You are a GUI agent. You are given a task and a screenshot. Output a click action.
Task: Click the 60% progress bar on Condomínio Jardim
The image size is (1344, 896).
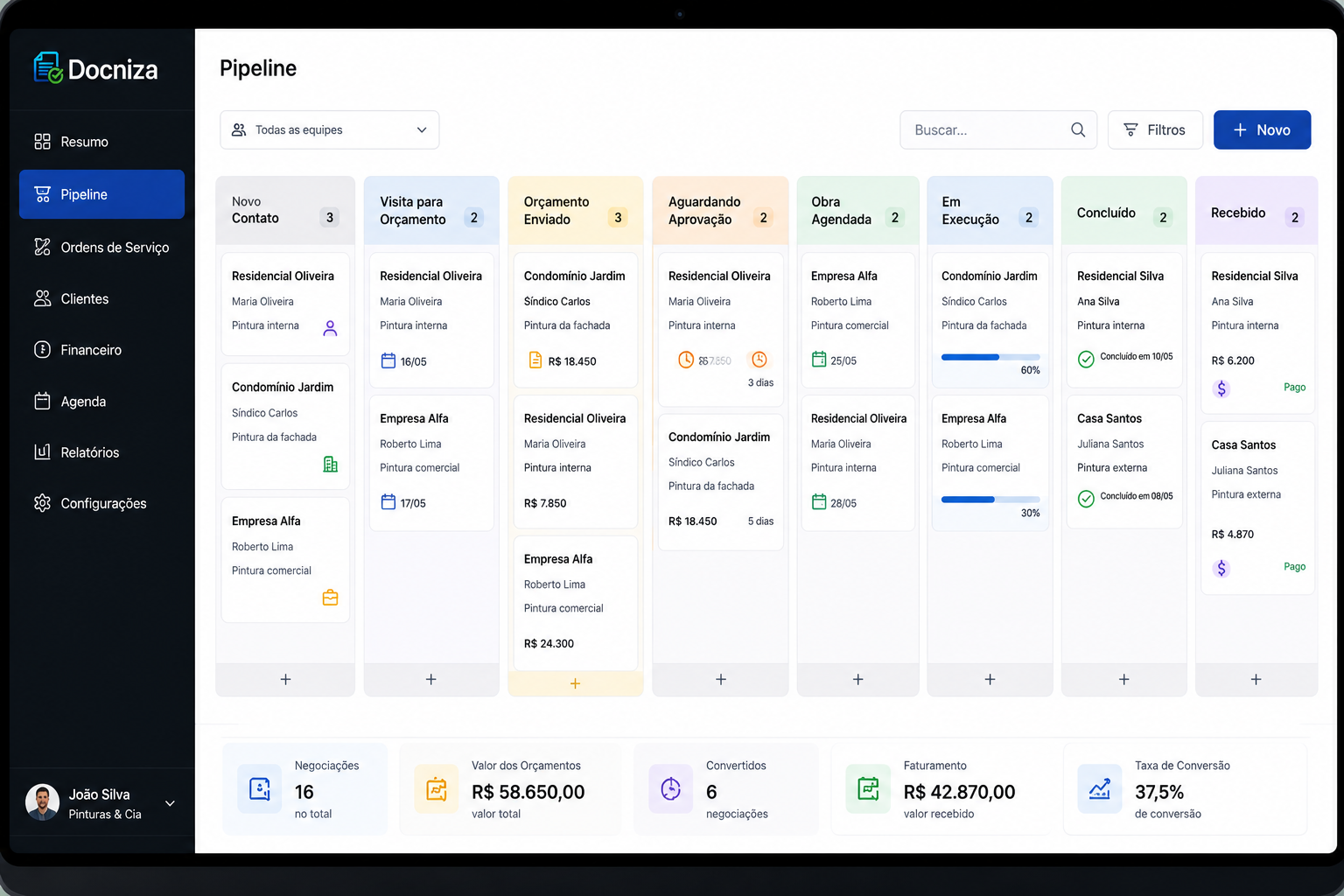[990, 357]
